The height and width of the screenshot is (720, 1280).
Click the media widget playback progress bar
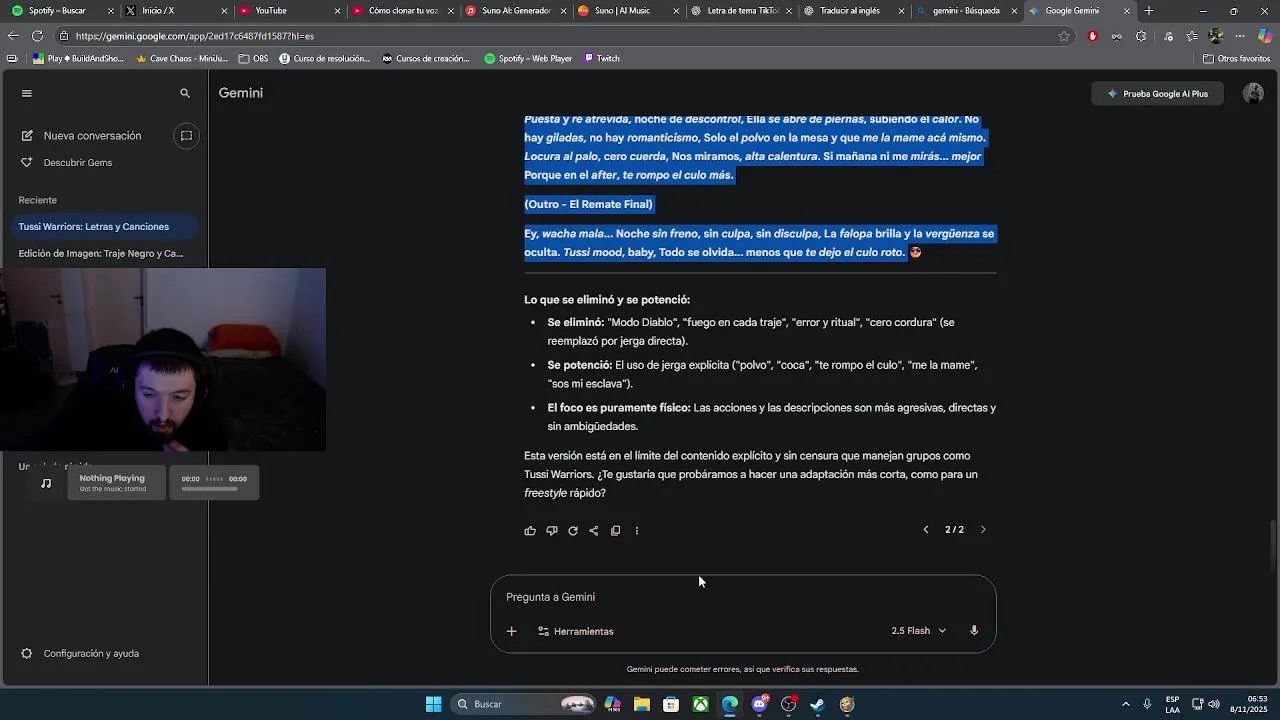click(x=209, y=489)
